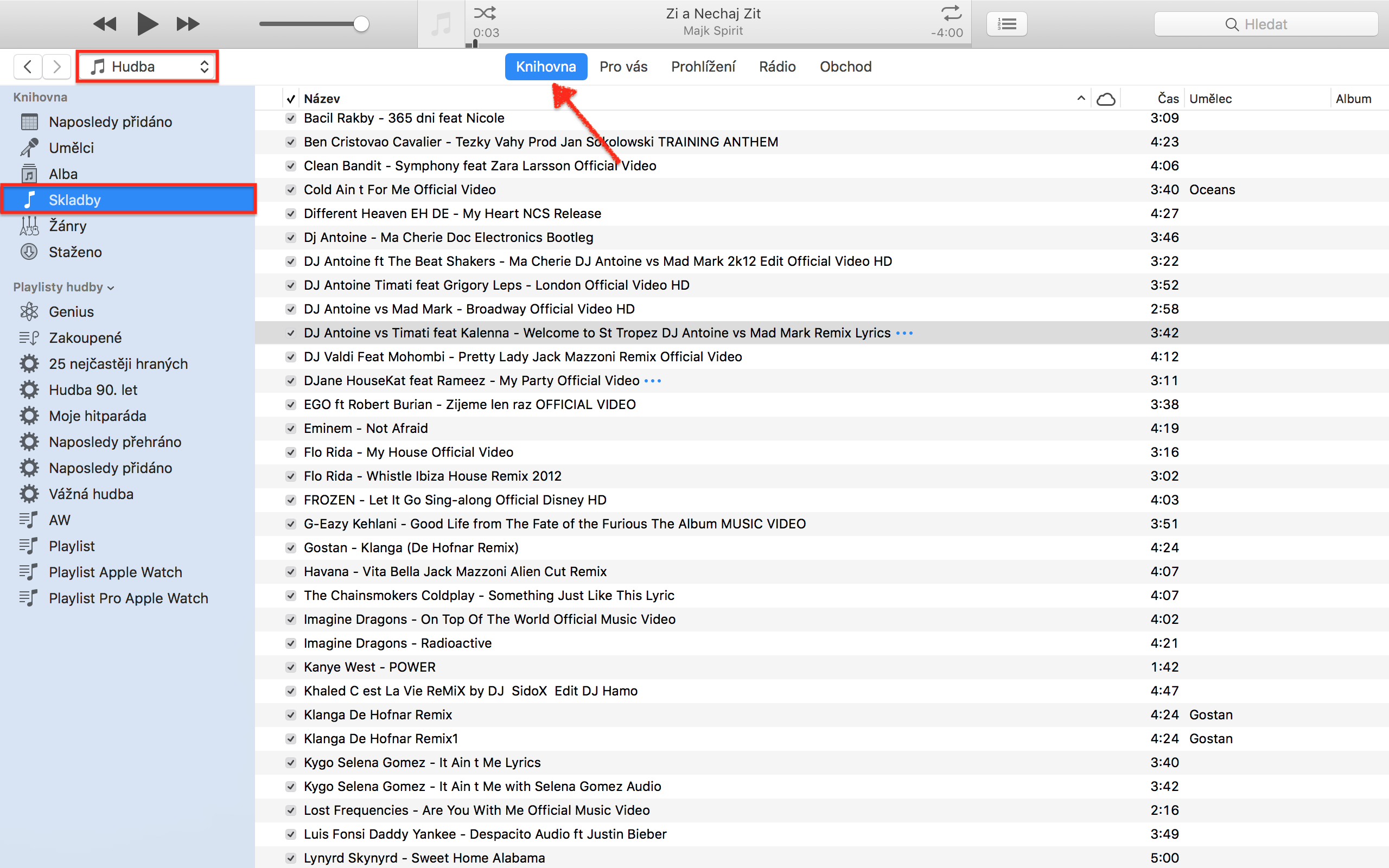
Task: Open Naposledy přidáno smart playlist under playlists
Action: [128, 468]
